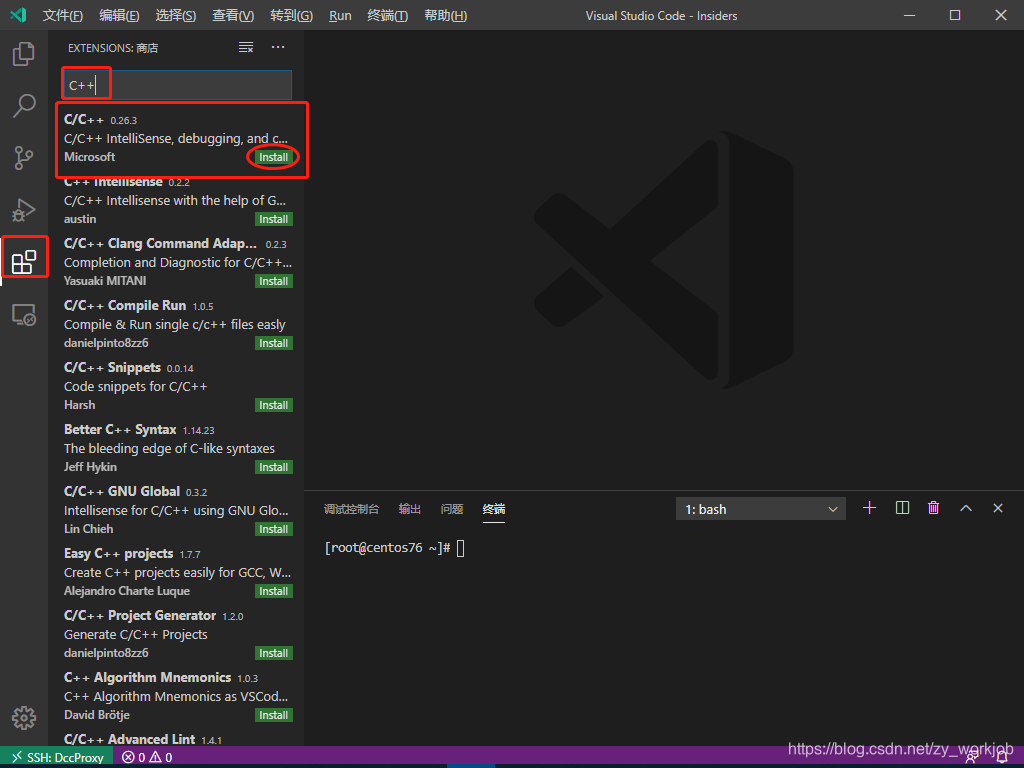Select C/C++ Clang Command Adapter title
1024x768 pixels.
click(160, 244)
